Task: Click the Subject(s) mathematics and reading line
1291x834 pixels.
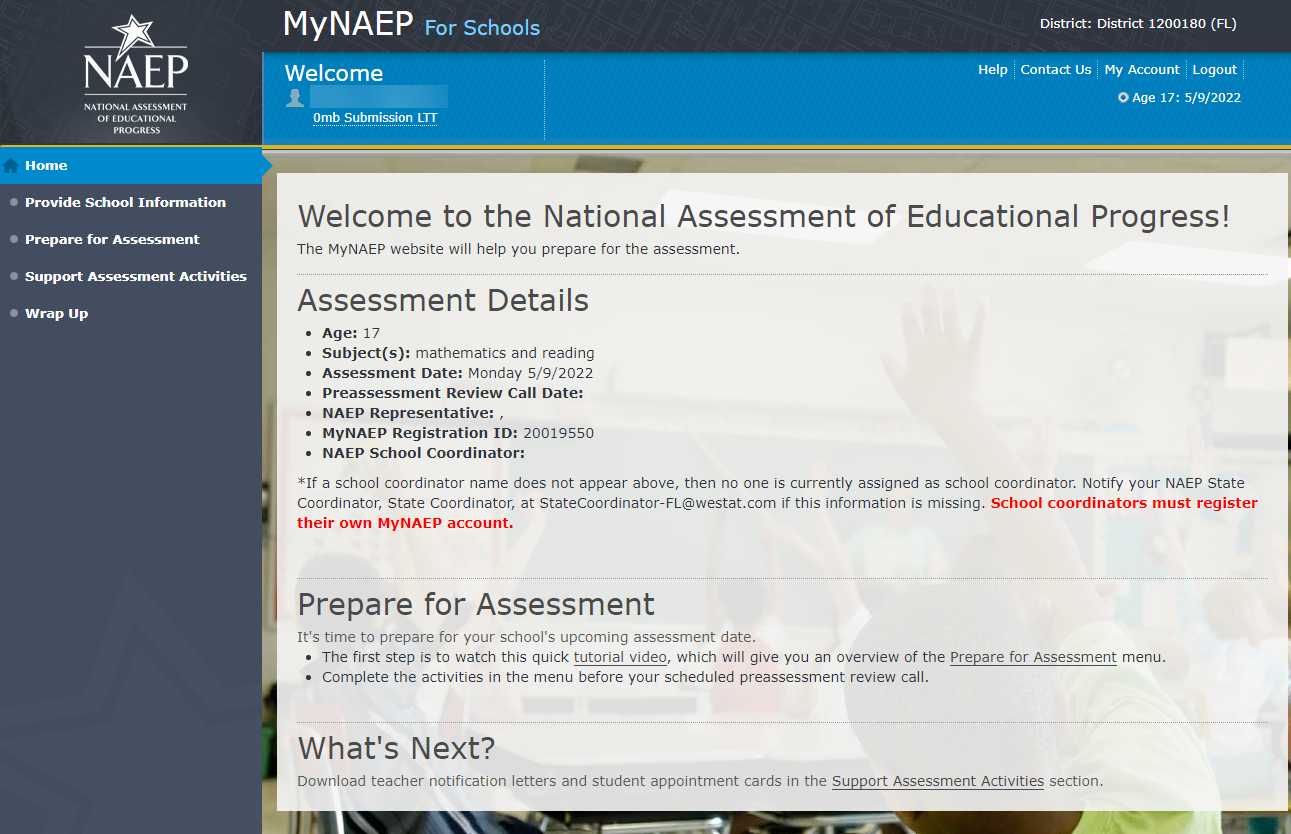Action: pos(458,353)
